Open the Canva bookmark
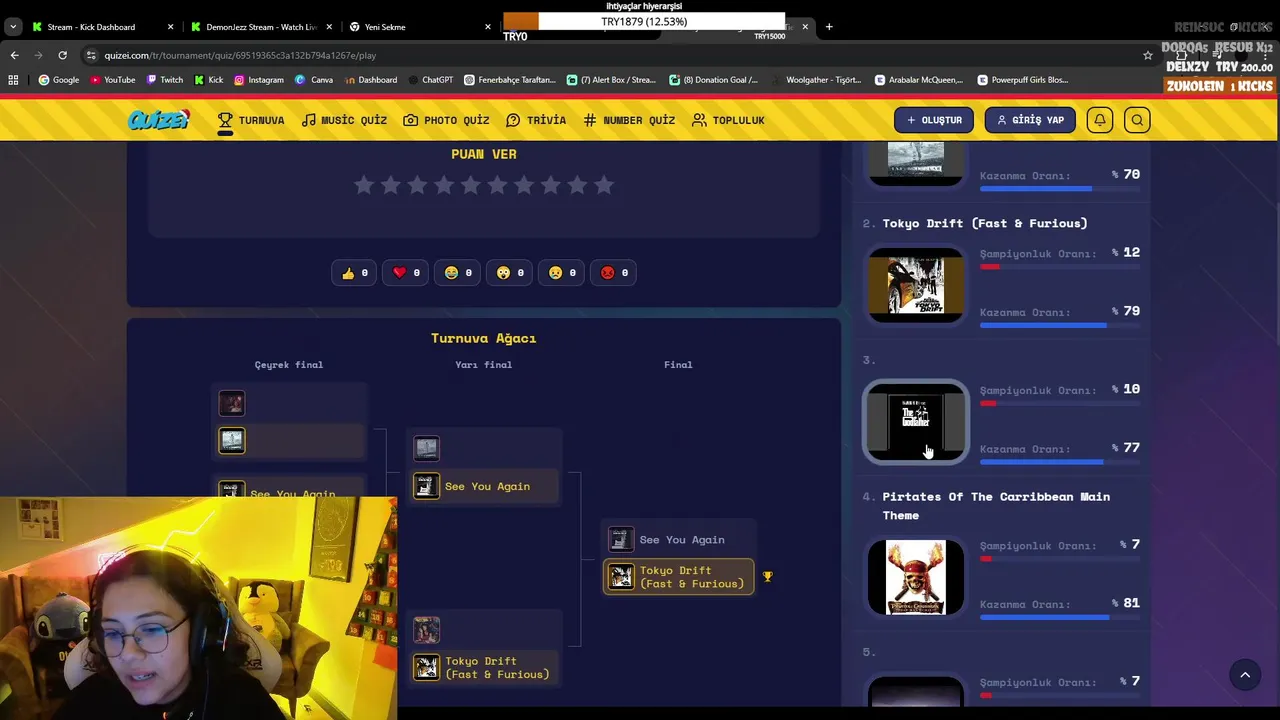The image size is (1280, 720). click(x=314, y=80)
